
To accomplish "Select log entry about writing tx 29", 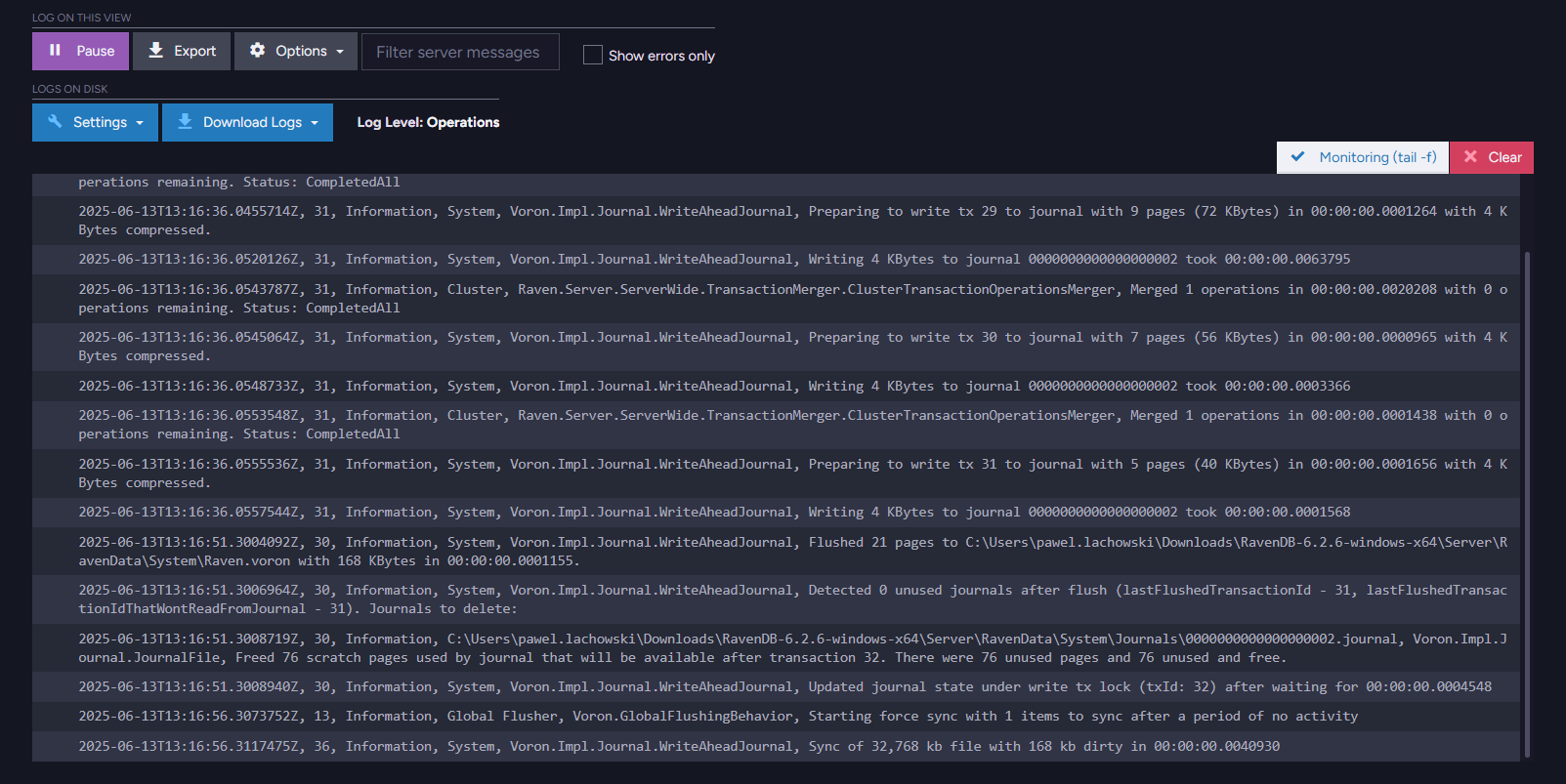I will [x=776, y=221].
